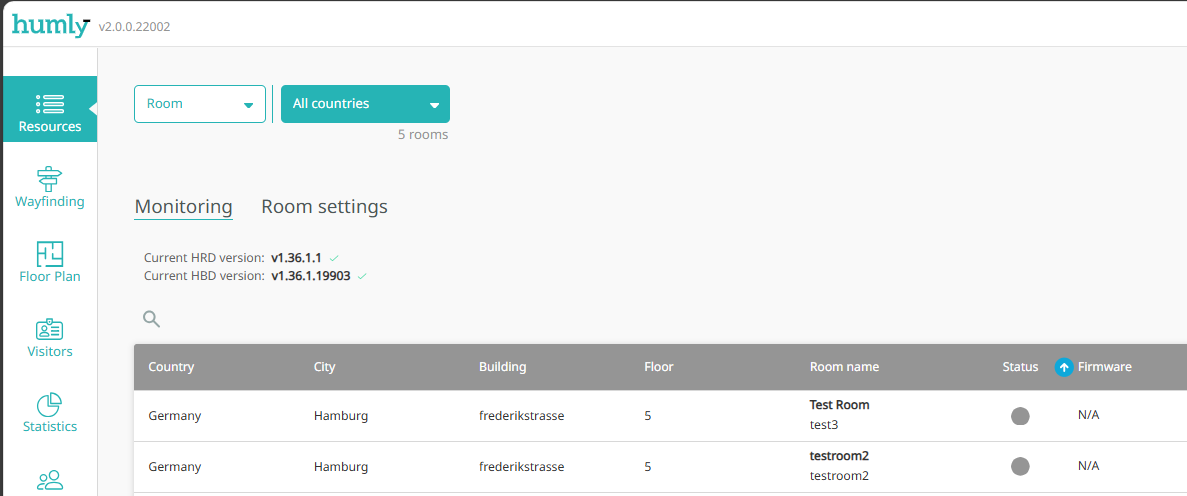Sort by the Building column header
The height and width of the screenshot is (496, 1187).
(x=502, y=367)
